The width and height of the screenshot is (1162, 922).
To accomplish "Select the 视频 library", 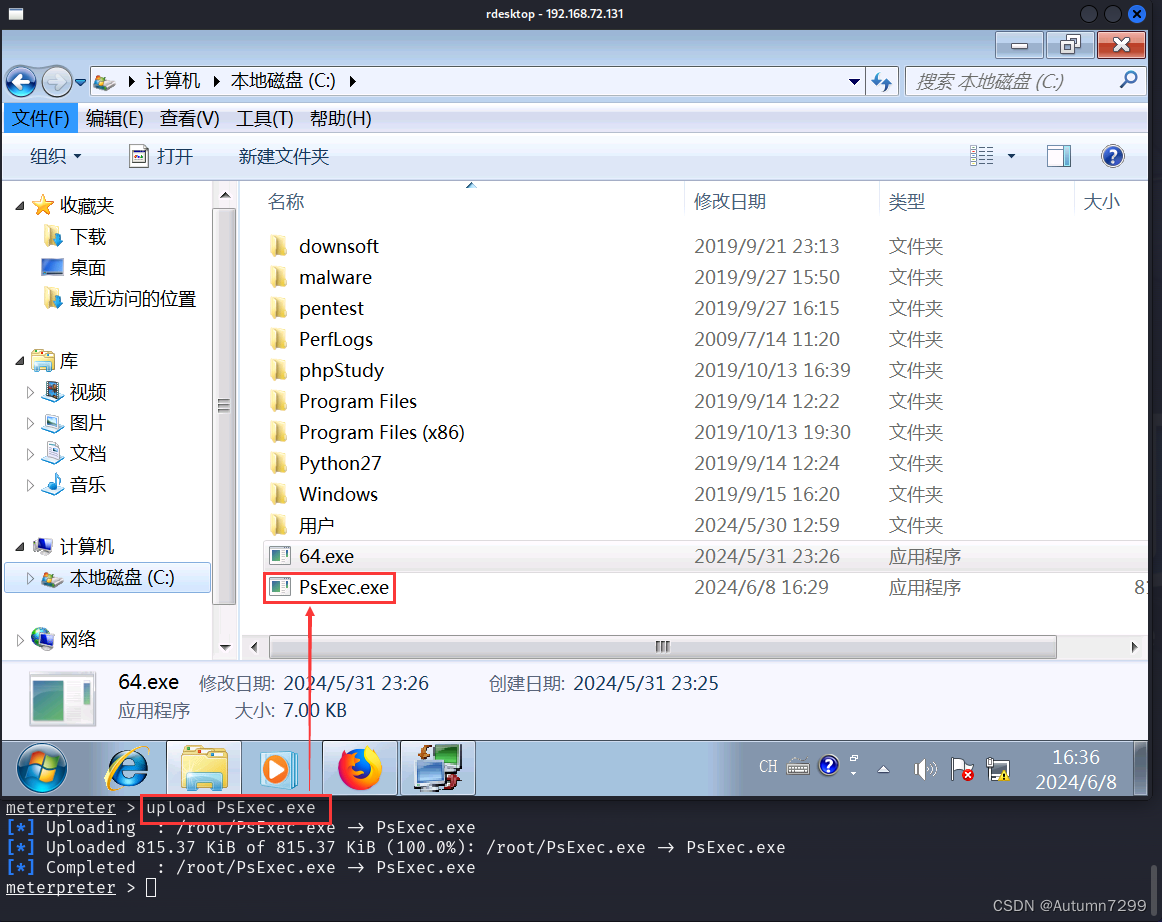I will (88, 392).
